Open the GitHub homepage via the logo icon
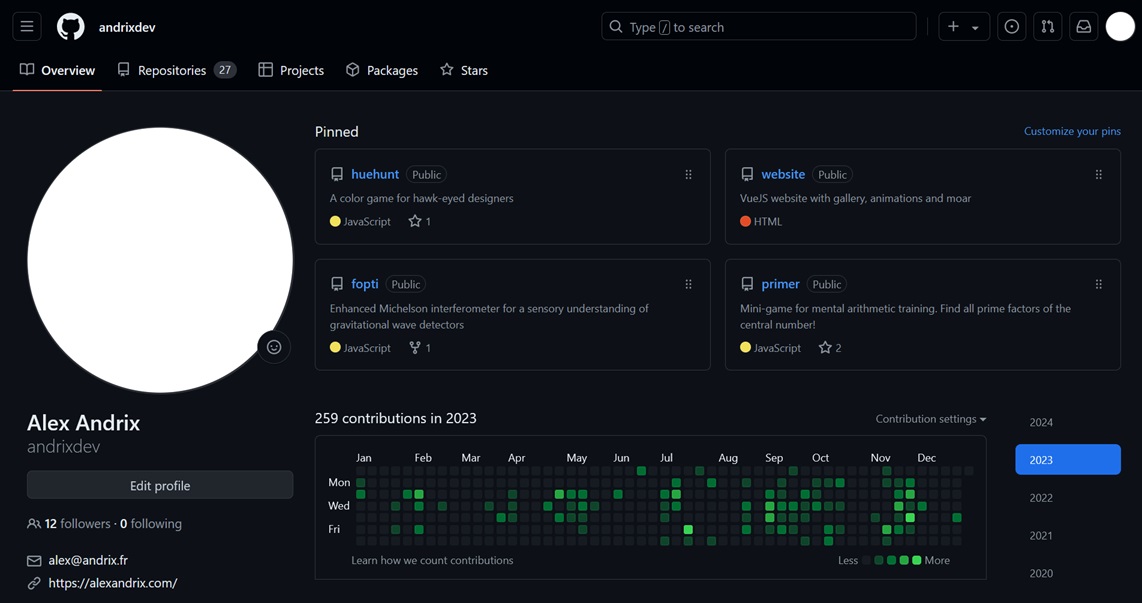 coord(69,26)
